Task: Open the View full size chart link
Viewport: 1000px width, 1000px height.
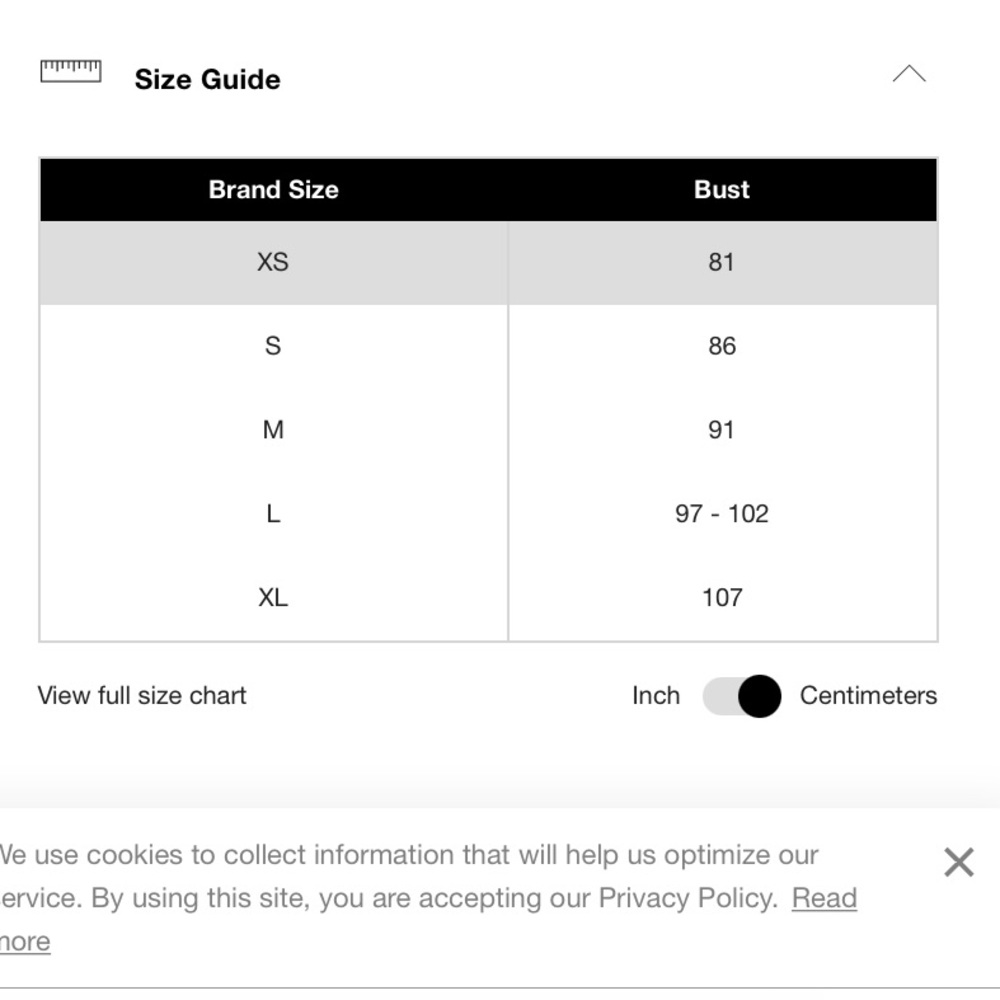Action: tap(142, 696)
